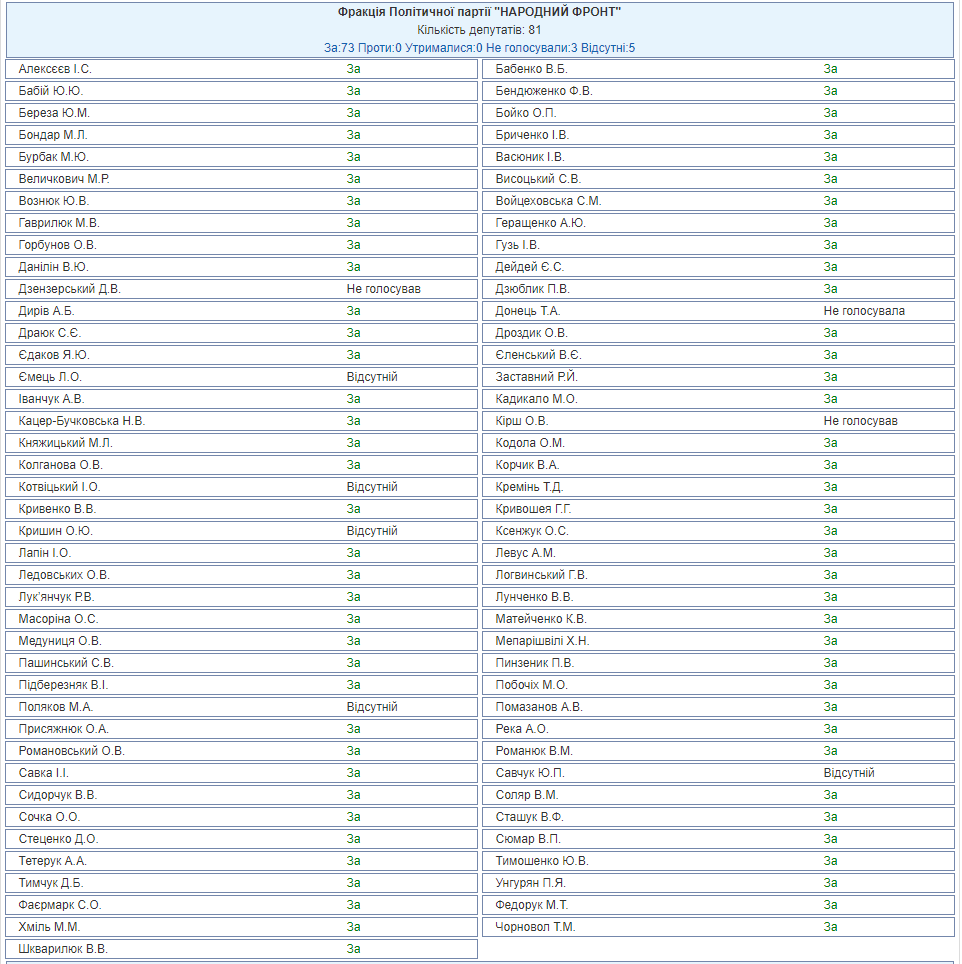
Task: Select deputy Пашинський С.В. name
Action: [66, 663]
